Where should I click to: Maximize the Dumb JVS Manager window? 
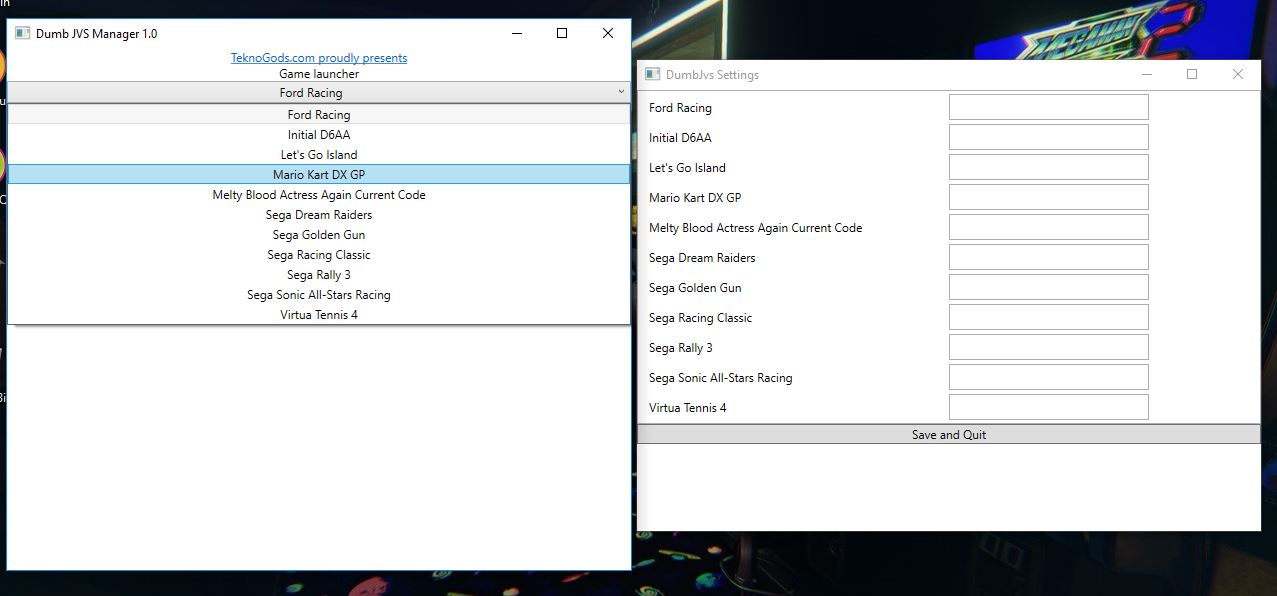[x=562, y=33]
